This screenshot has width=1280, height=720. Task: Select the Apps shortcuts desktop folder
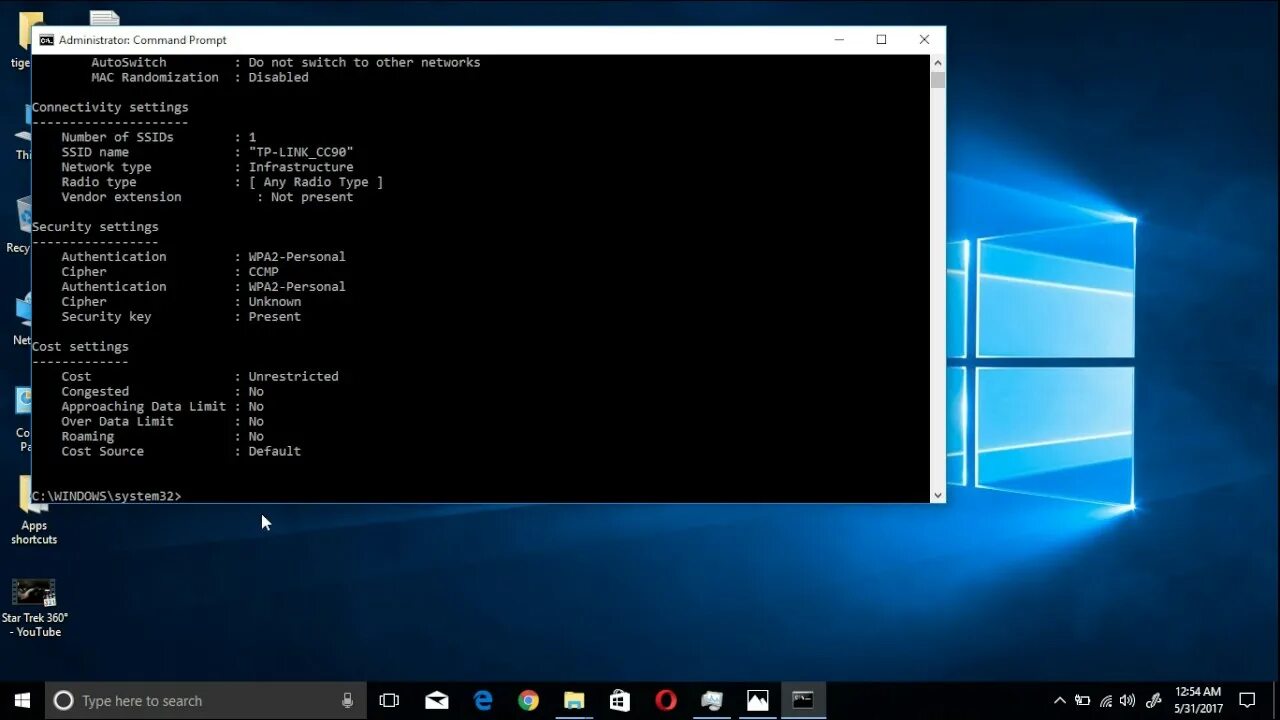[x=34, y=511]
